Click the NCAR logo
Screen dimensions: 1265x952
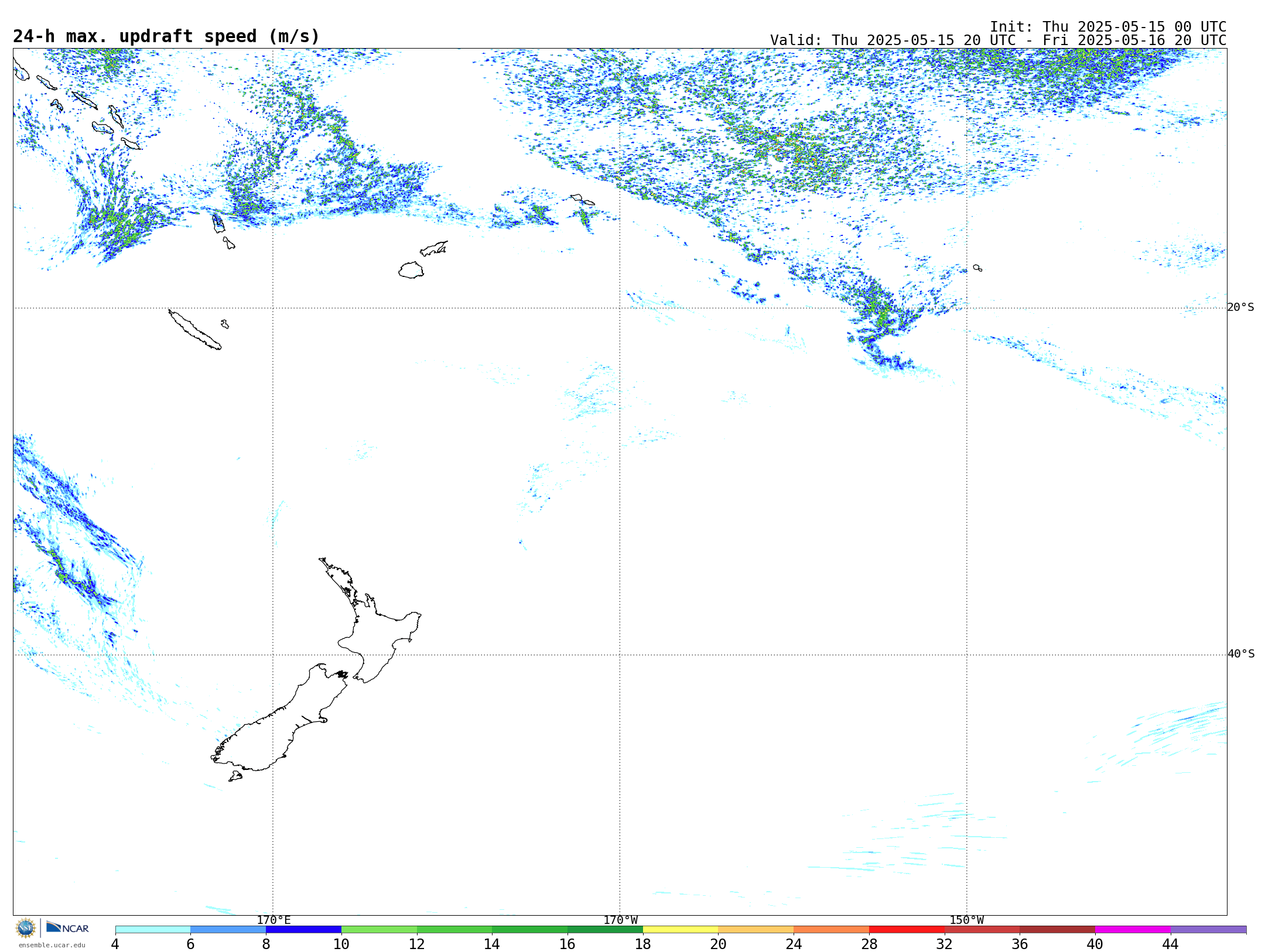[x=67, y=927]
